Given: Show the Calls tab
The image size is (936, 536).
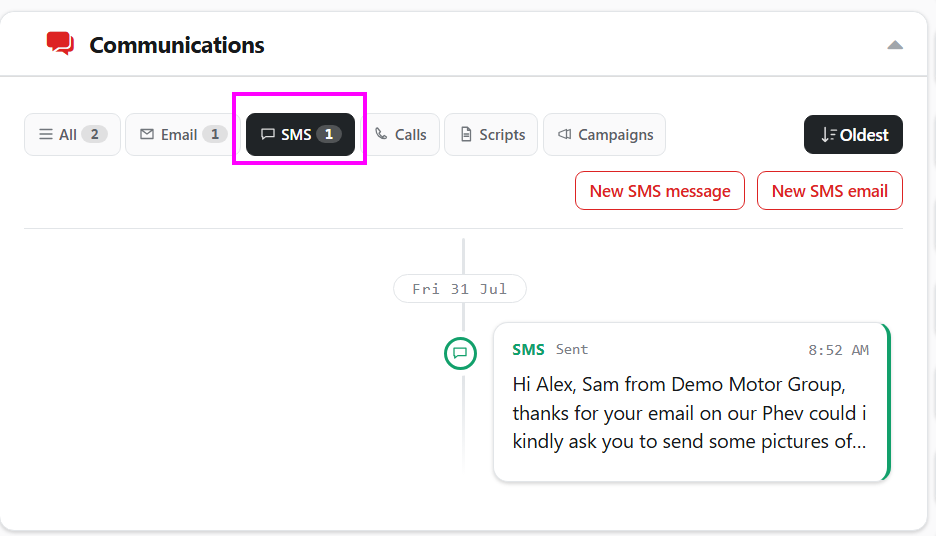Looking at the screenshot, I should [400, 134].
